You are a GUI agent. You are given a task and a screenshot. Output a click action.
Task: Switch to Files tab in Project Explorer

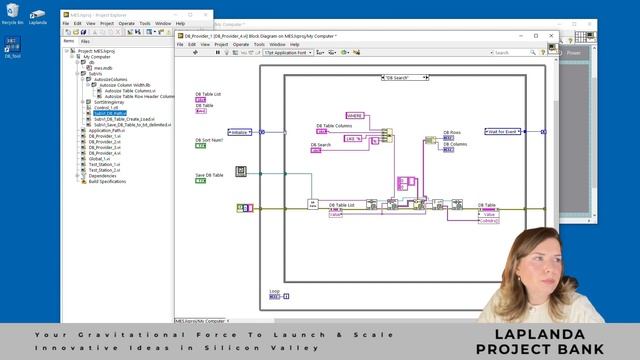click(x=85, y=41)
